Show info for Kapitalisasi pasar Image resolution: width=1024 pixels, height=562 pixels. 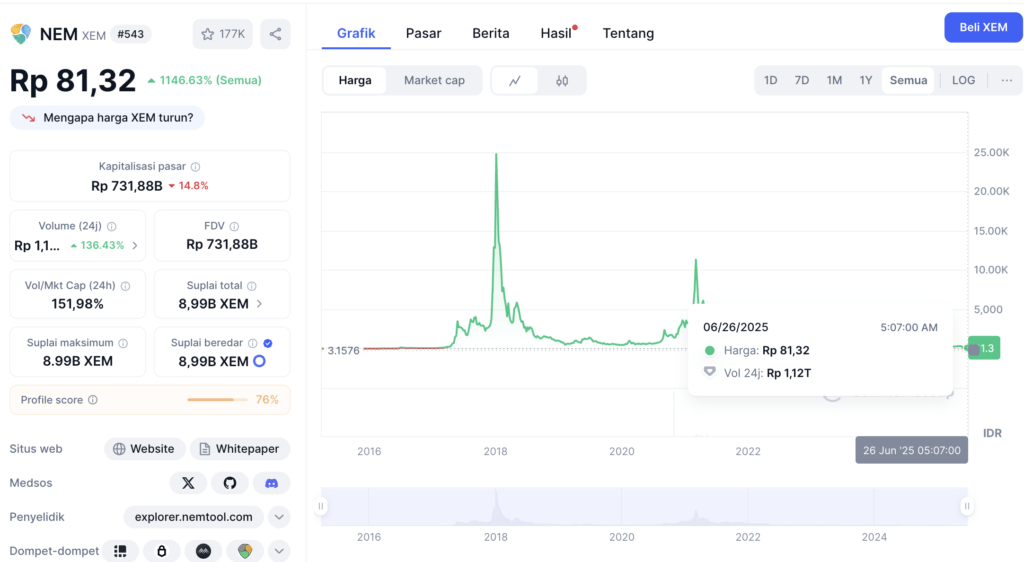coord(195,166)
